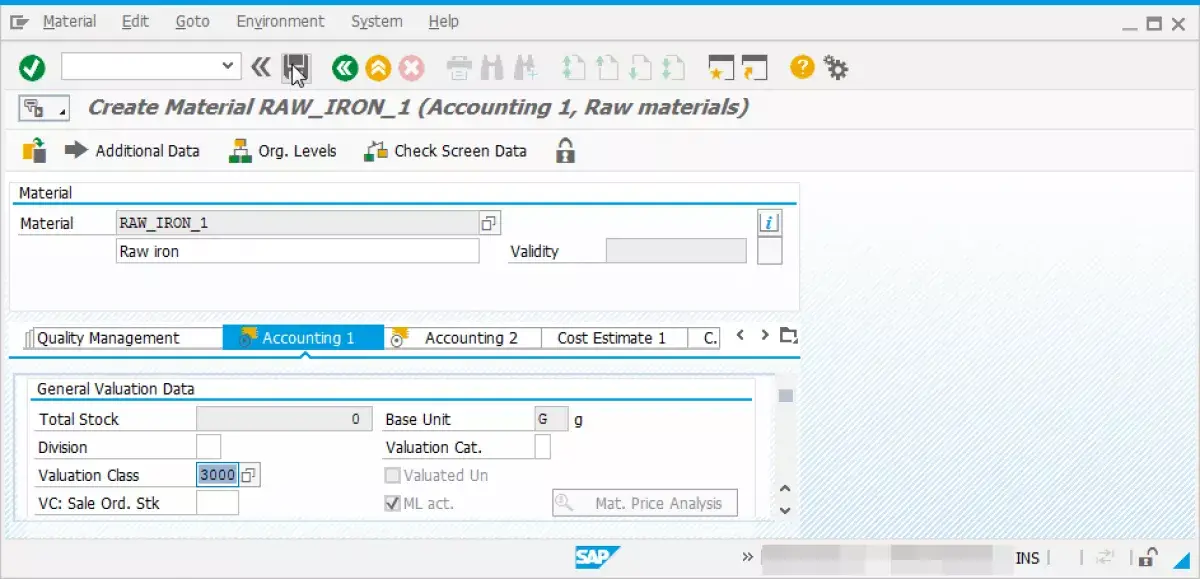Open Valuation Class search help
The width and height of the screenshot is (1200, 579).
(x=250, y=475)
